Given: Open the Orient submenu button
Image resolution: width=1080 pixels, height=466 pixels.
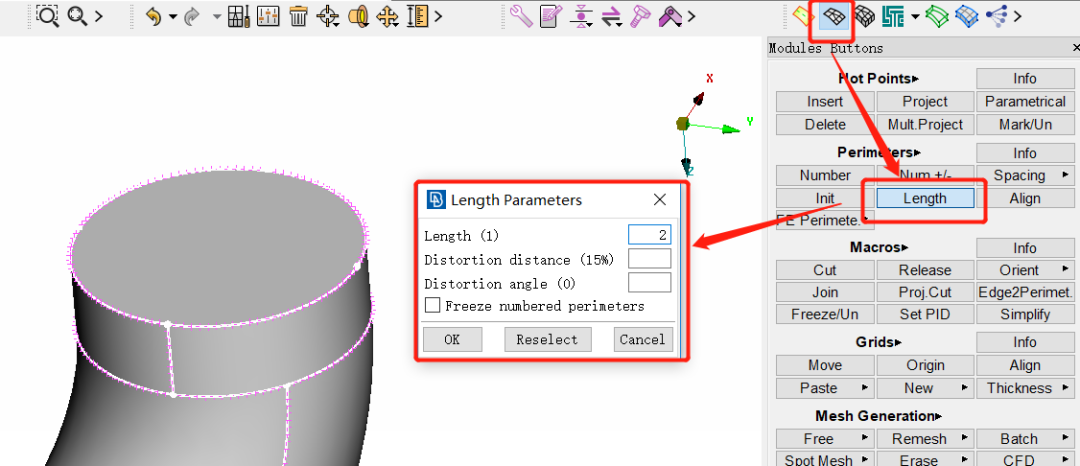Looking at the screenshot, I should click(1025, 270).
